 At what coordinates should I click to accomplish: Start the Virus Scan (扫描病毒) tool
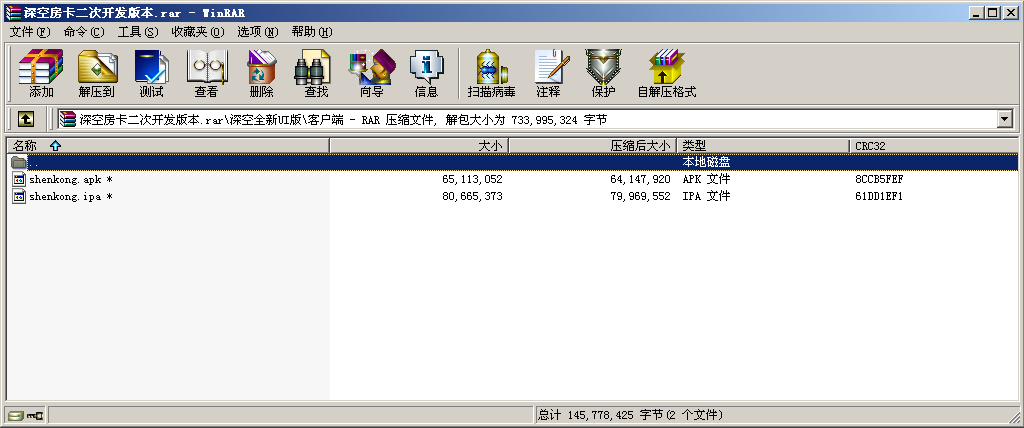tap(491, 73)
